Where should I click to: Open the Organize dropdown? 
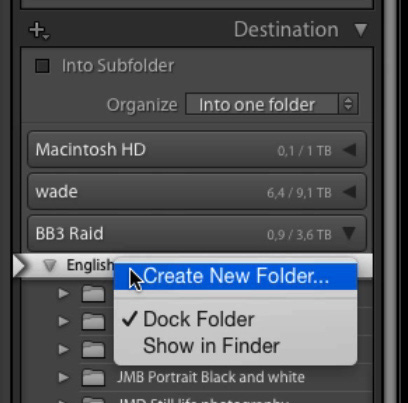click(x=272, y=104)
